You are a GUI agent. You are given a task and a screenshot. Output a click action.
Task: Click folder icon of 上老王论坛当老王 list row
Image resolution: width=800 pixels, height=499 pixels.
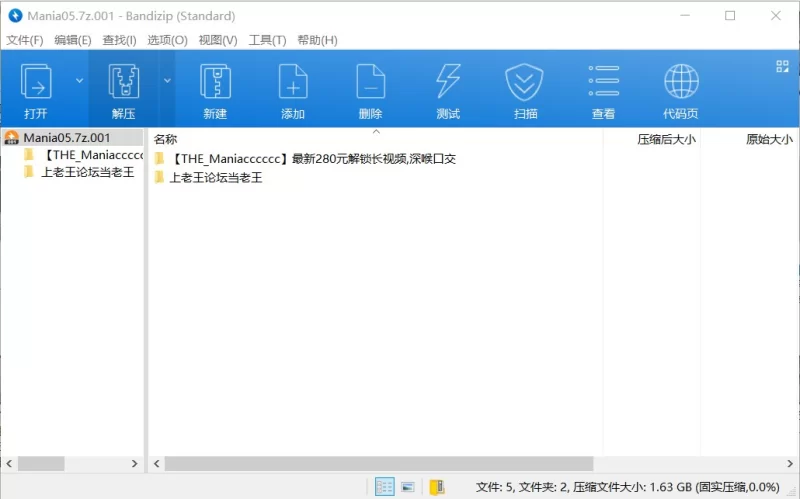pos(160,177)
